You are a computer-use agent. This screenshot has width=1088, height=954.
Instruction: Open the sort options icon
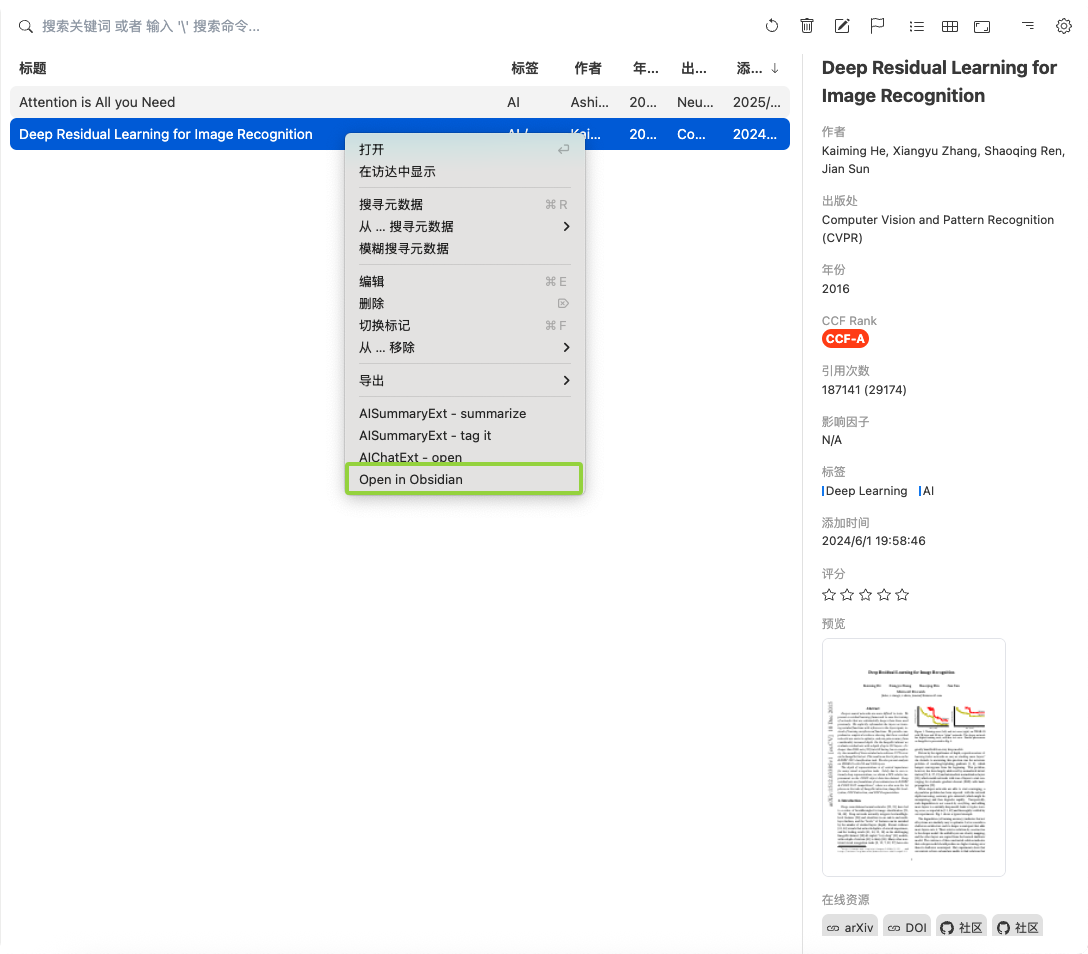1027,26
